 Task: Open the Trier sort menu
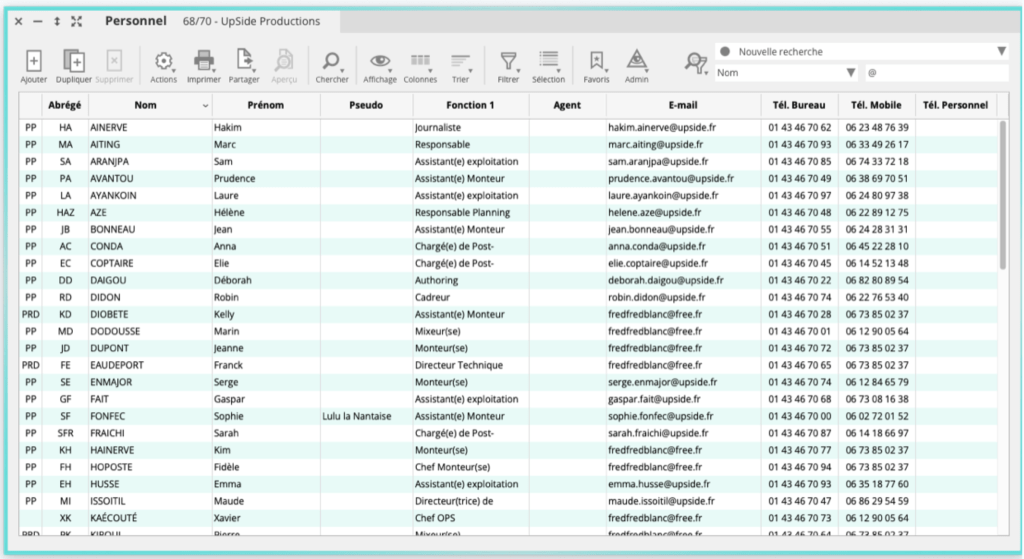[460, 62]
